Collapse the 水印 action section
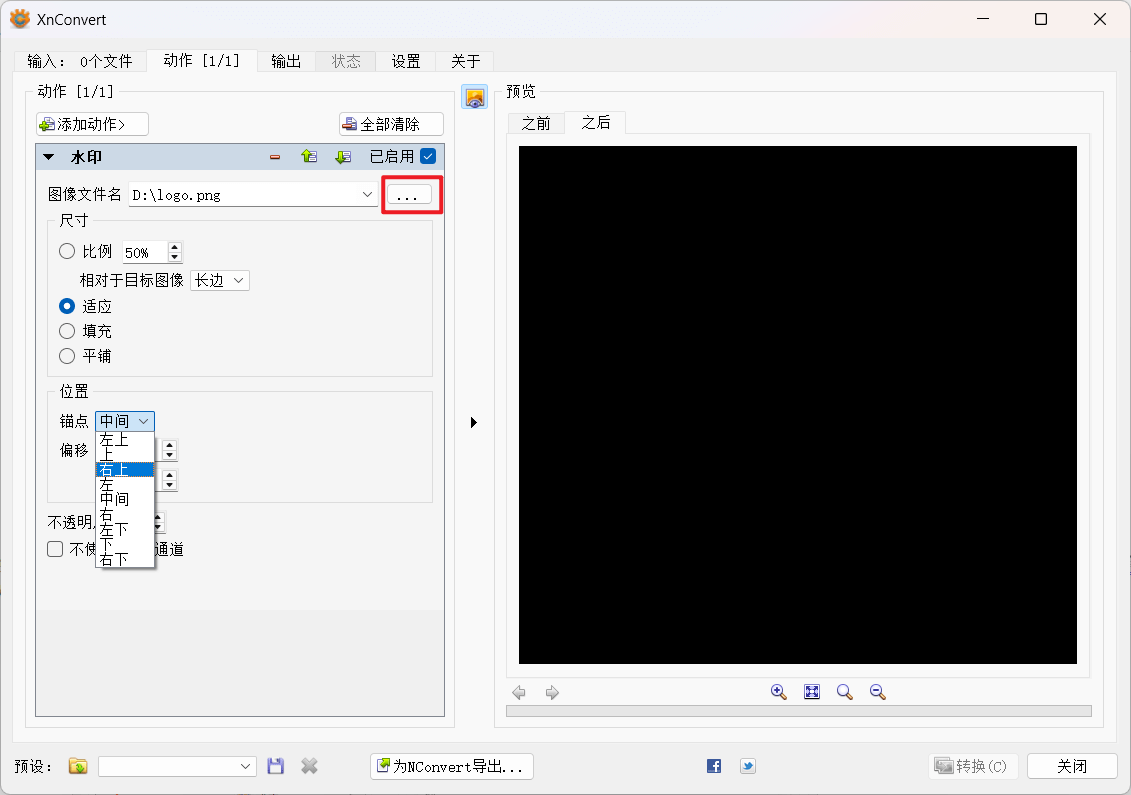Screen dimensions: 1131x795 pos(49,157)
